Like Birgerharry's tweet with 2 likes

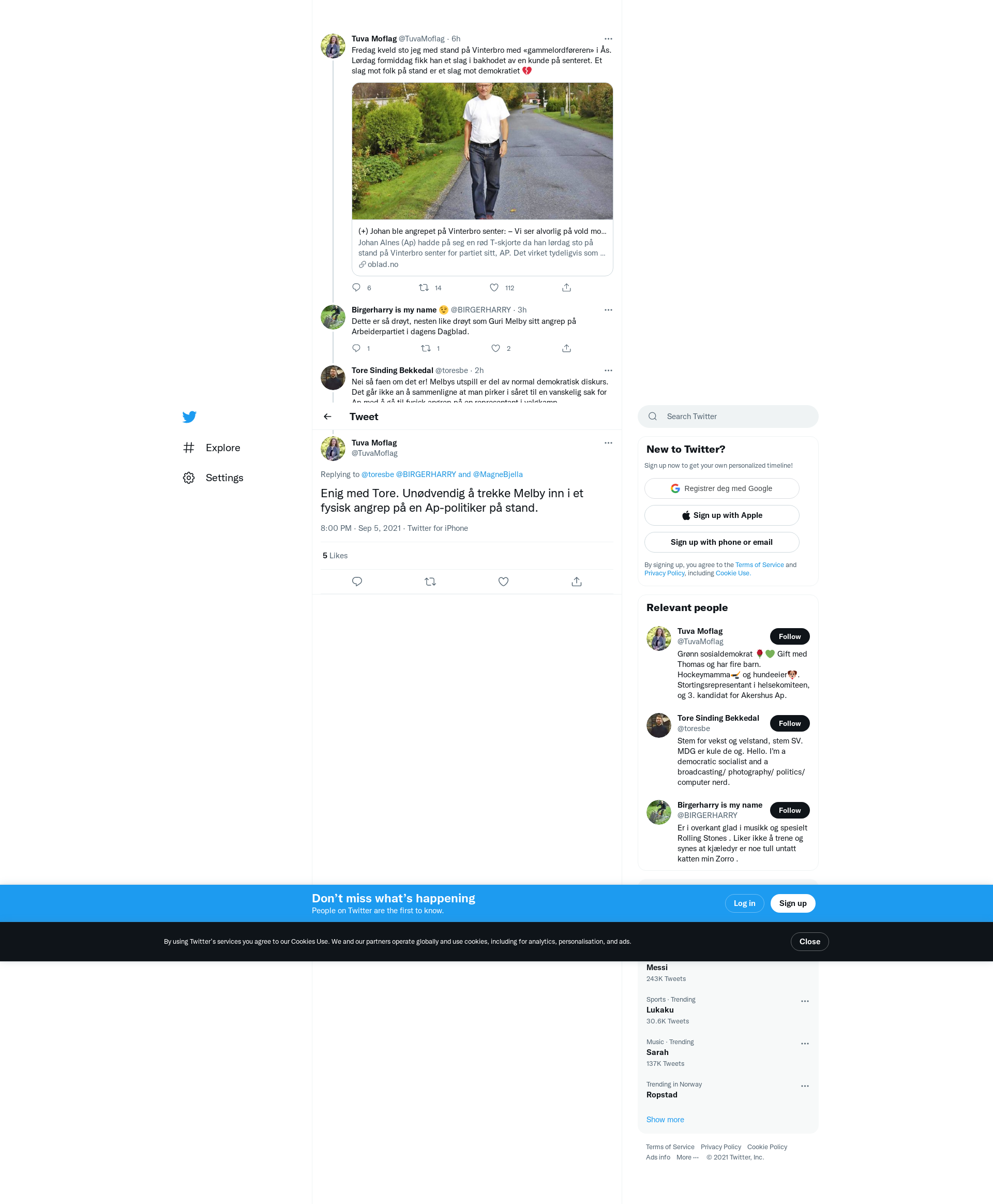496,348
